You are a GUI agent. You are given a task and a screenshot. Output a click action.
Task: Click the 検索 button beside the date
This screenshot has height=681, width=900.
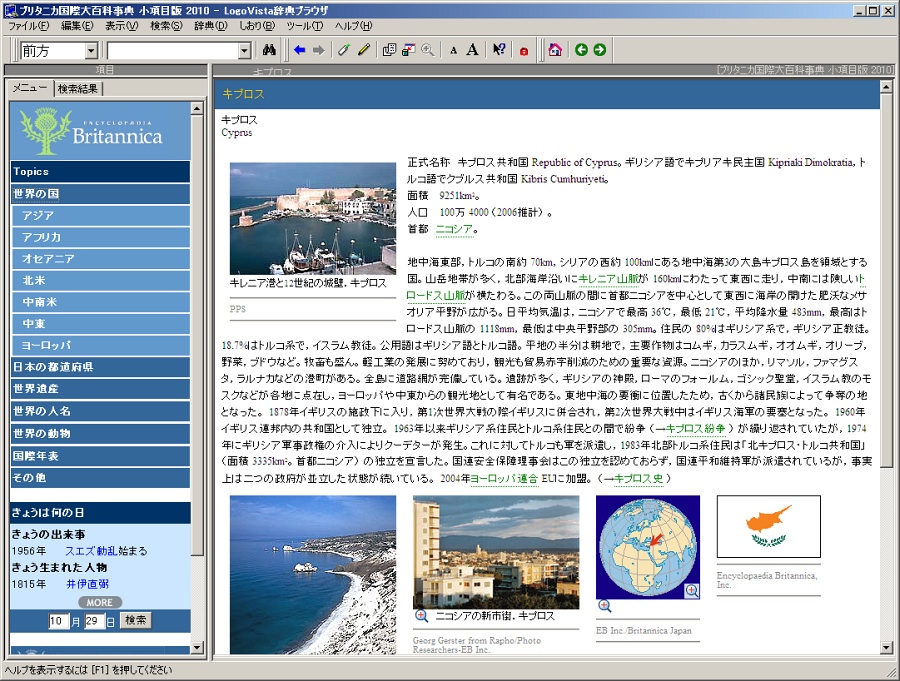(x=135, y=620)
